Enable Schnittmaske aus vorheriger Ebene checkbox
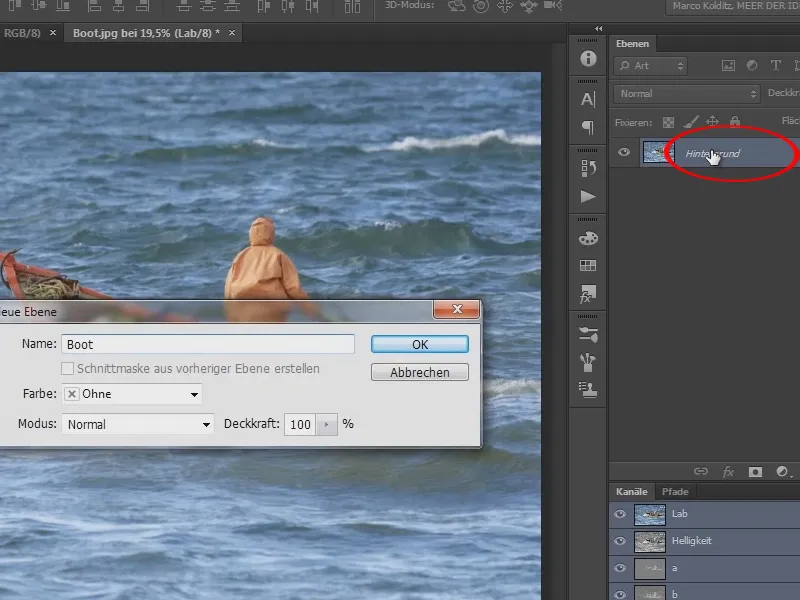This screenshot has height=600, width=800. pos(67,368)
